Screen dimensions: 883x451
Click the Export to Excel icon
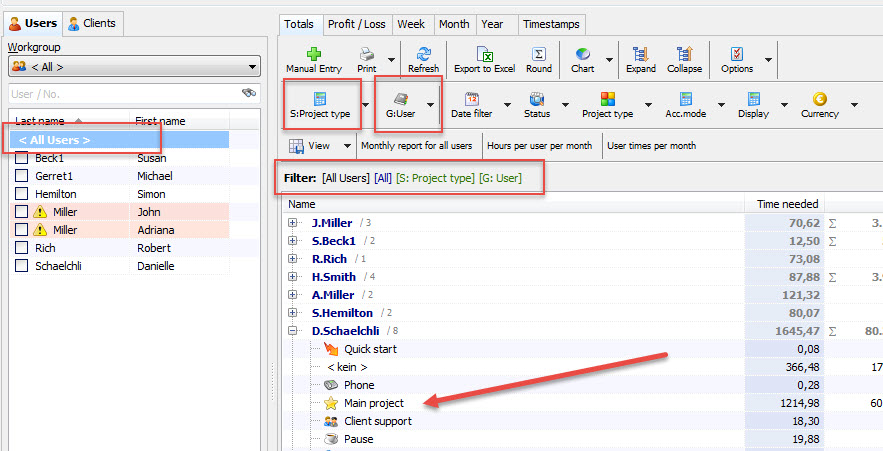click(x=484, y=54)
